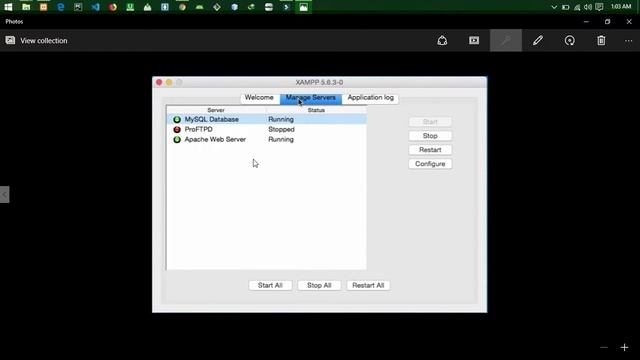Image resolution: width=640 pixels, height=360 pixels.
Task: Click the greyed-out Start button in XAMPP
Action: point(430,122)
